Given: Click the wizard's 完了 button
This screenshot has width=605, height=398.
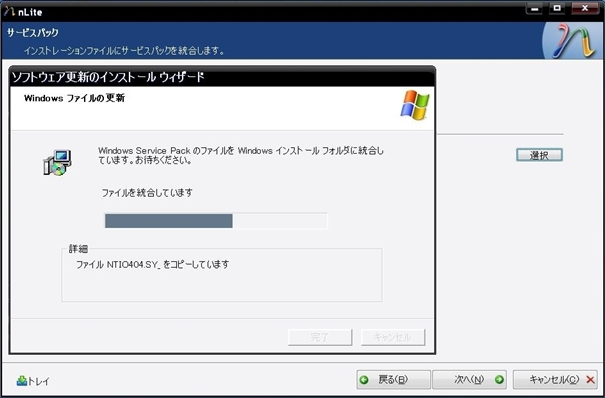Looking at the screenshot, I should click(x=320, y=337).
